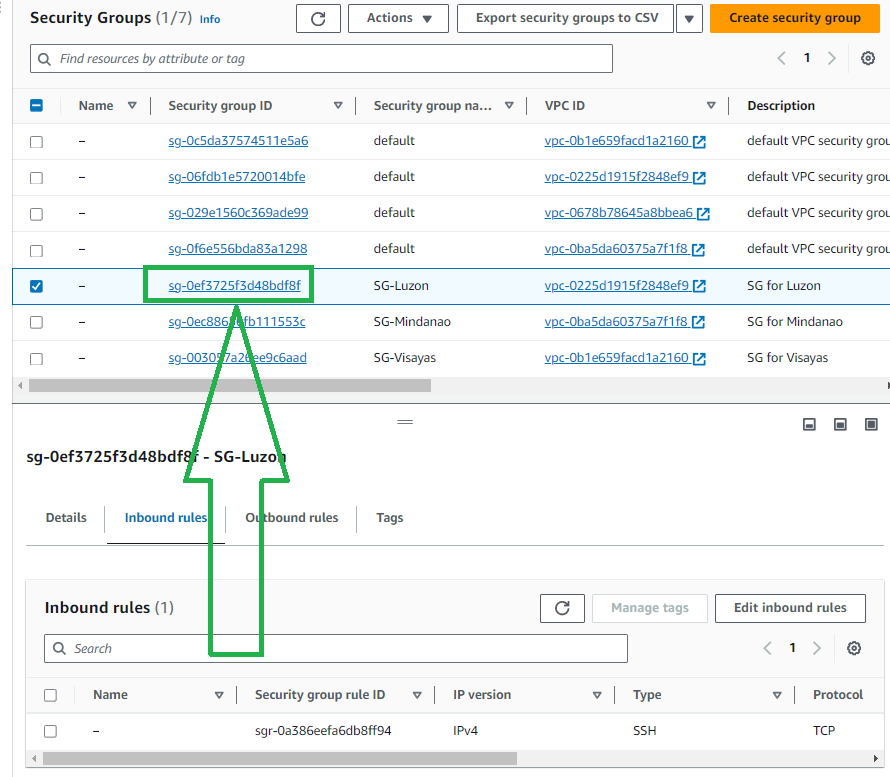Open security group sg-0ef3725f3d48bdf8f link

(x=234, y=285)
